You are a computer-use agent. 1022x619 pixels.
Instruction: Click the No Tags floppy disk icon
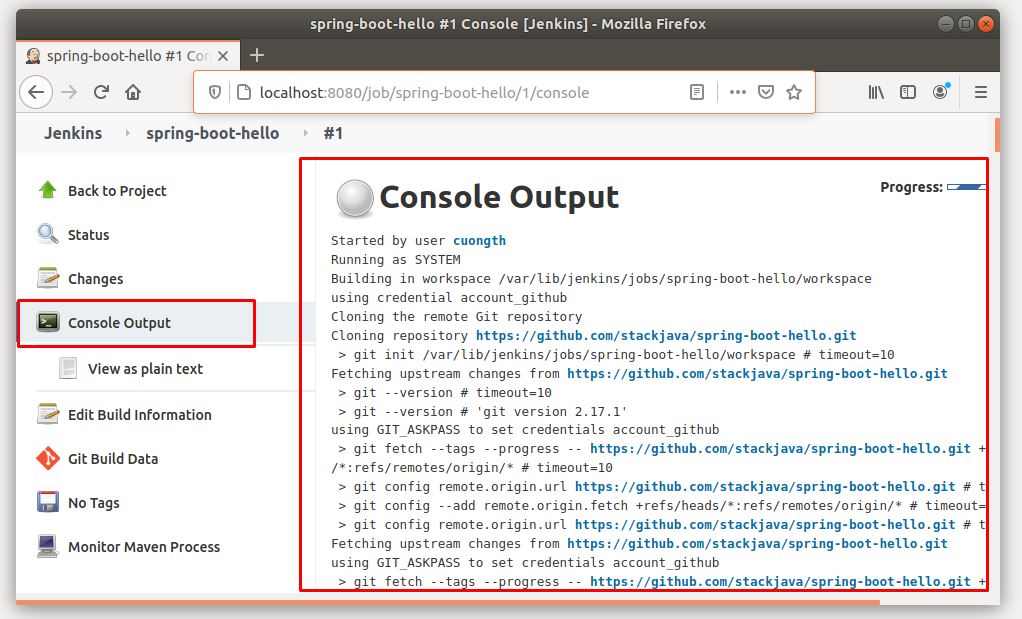pyautogui.click(x=48, y=502)
